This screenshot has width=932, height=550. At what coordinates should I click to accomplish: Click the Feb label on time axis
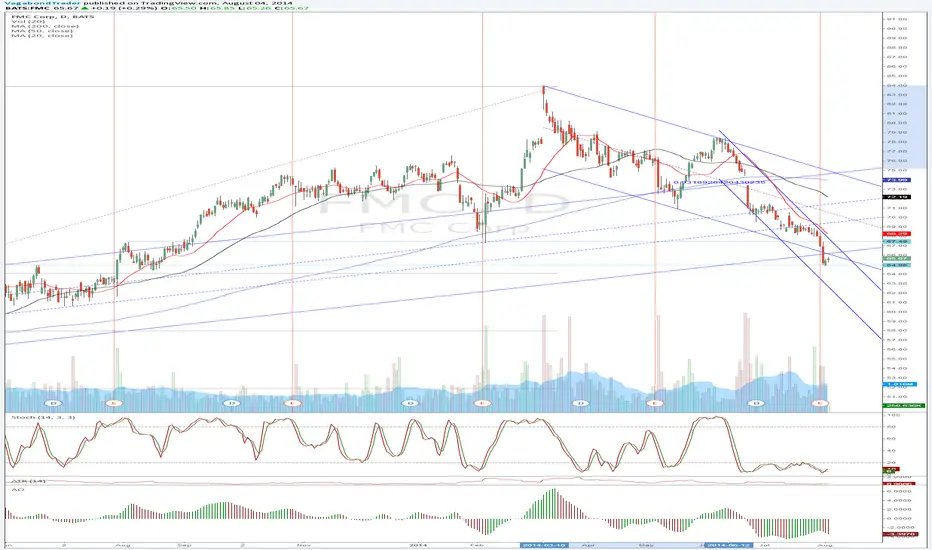coord(476,545)
